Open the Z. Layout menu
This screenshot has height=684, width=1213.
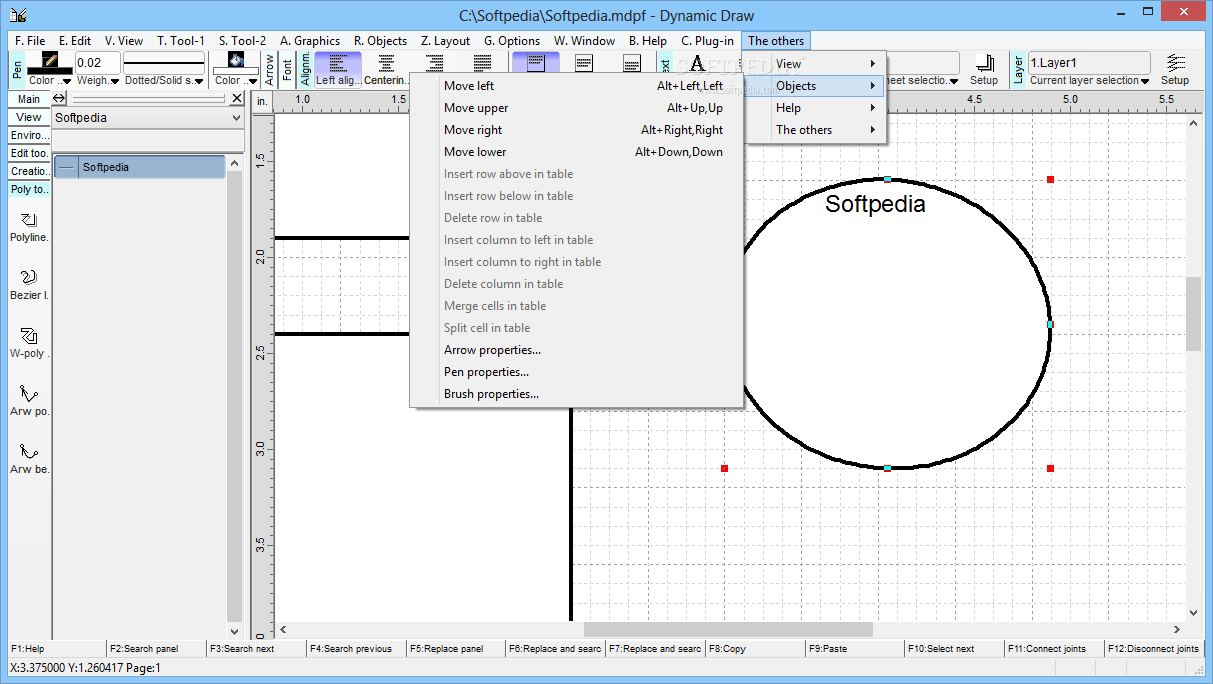[445, 41]
